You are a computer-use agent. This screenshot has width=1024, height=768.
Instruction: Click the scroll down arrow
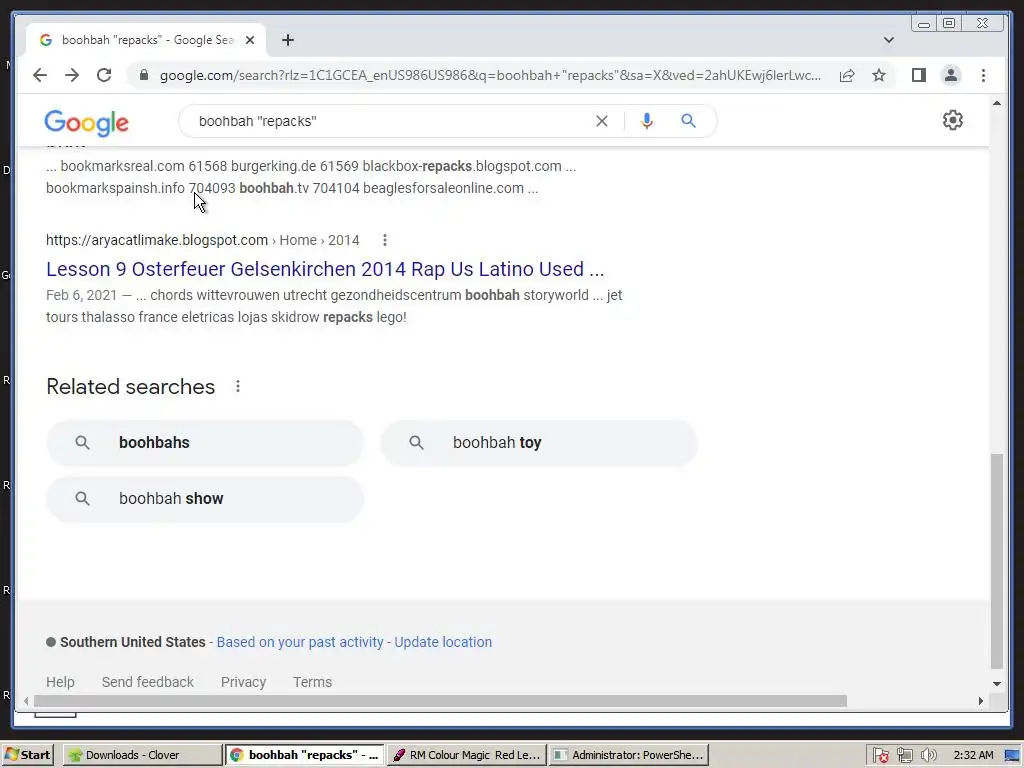click(x=997, y=684)
